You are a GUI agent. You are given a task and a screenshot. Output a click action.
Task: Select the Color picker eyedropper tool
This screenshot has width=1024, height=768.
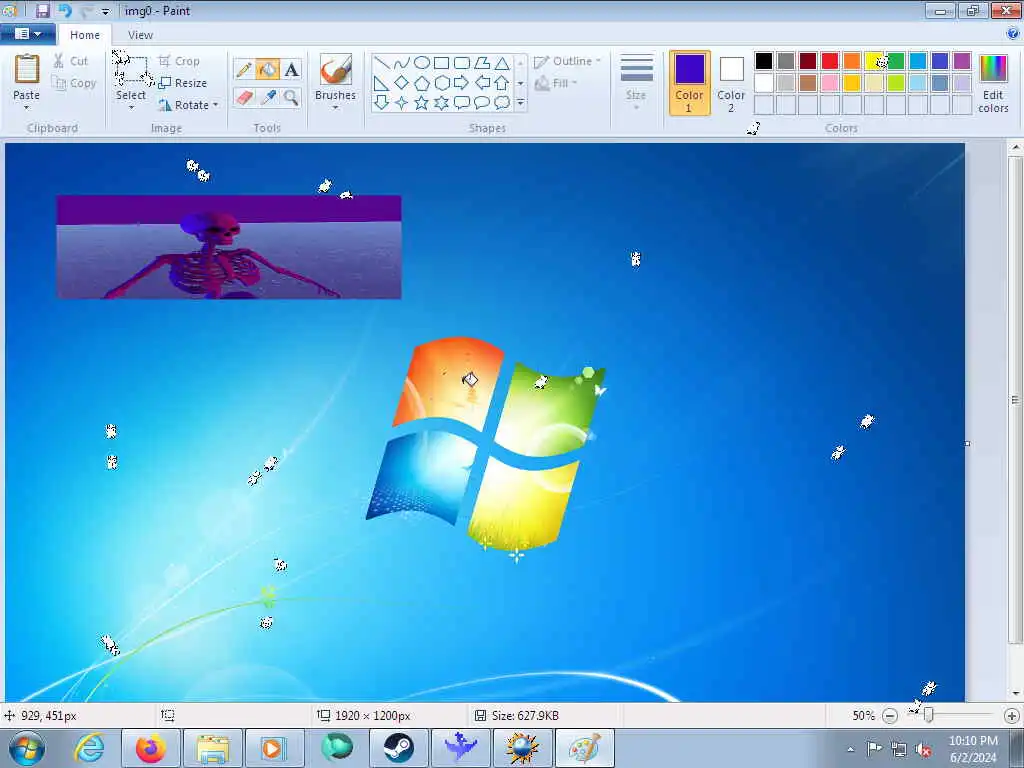[x=267, y=98]
